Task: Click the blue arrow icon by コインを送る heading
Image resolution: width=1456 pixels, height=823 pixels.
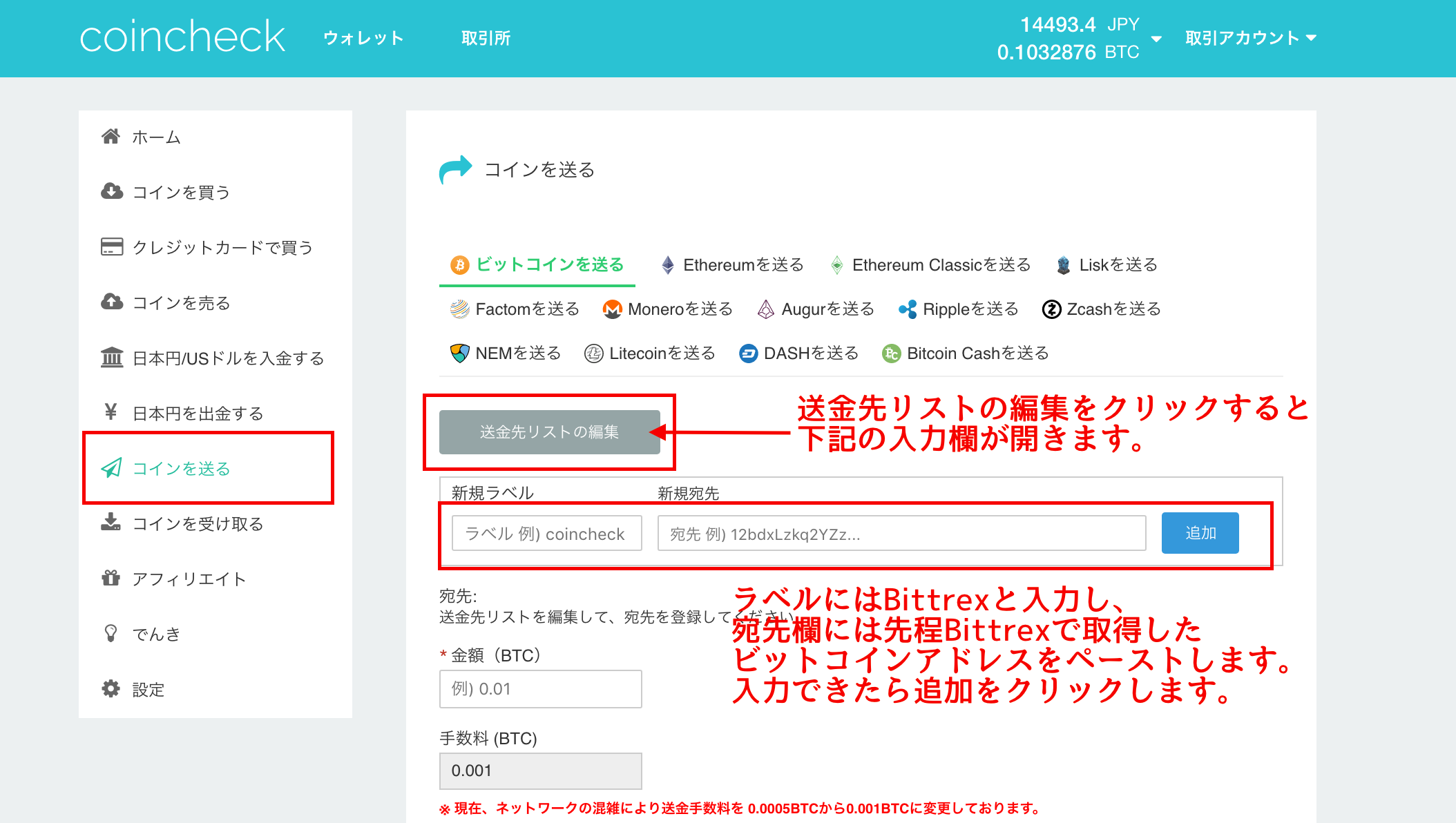Action: (x=456, y=169)
